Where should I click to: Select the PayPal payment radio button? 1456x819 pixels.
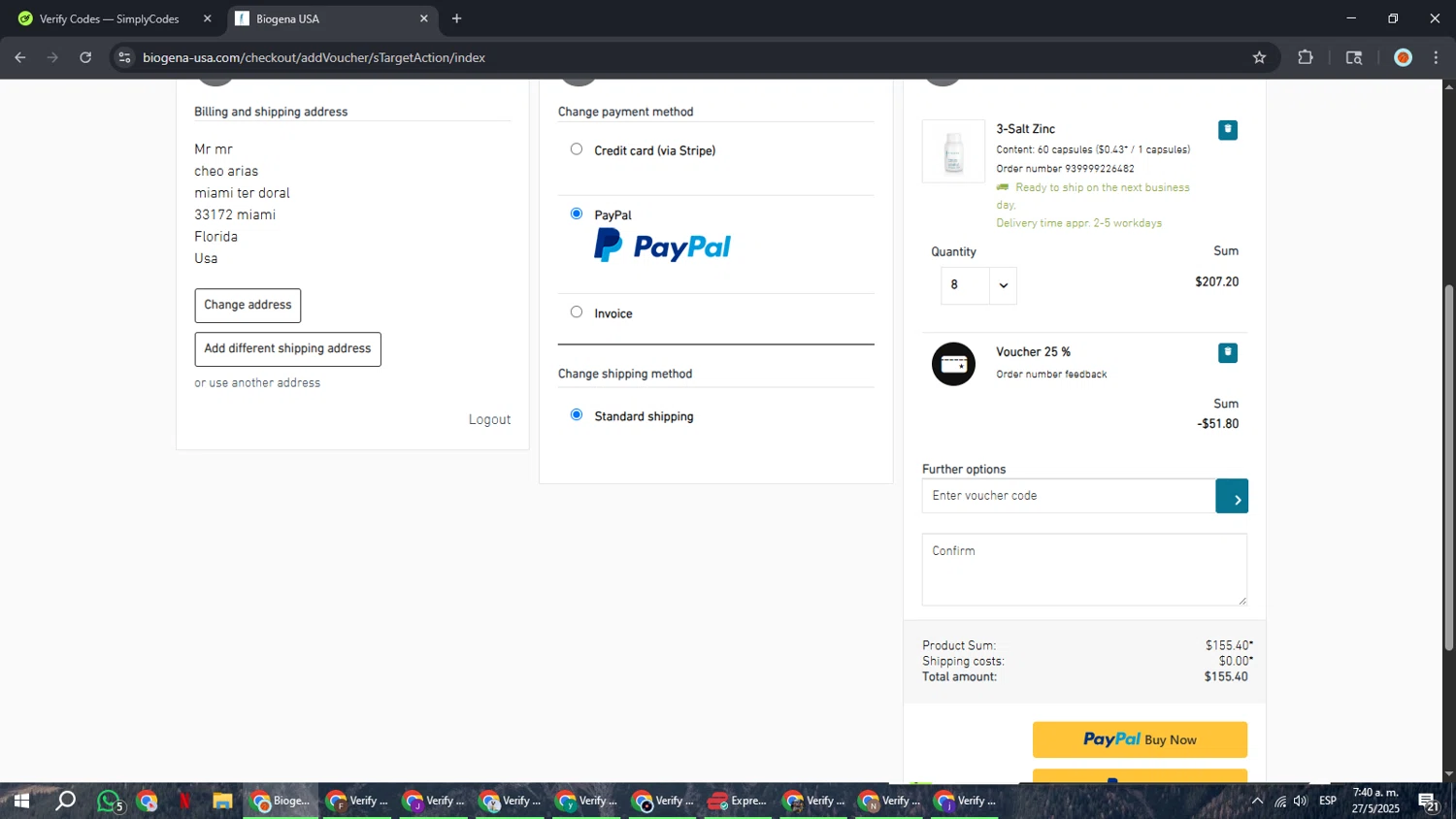click(x=577, y=213)
